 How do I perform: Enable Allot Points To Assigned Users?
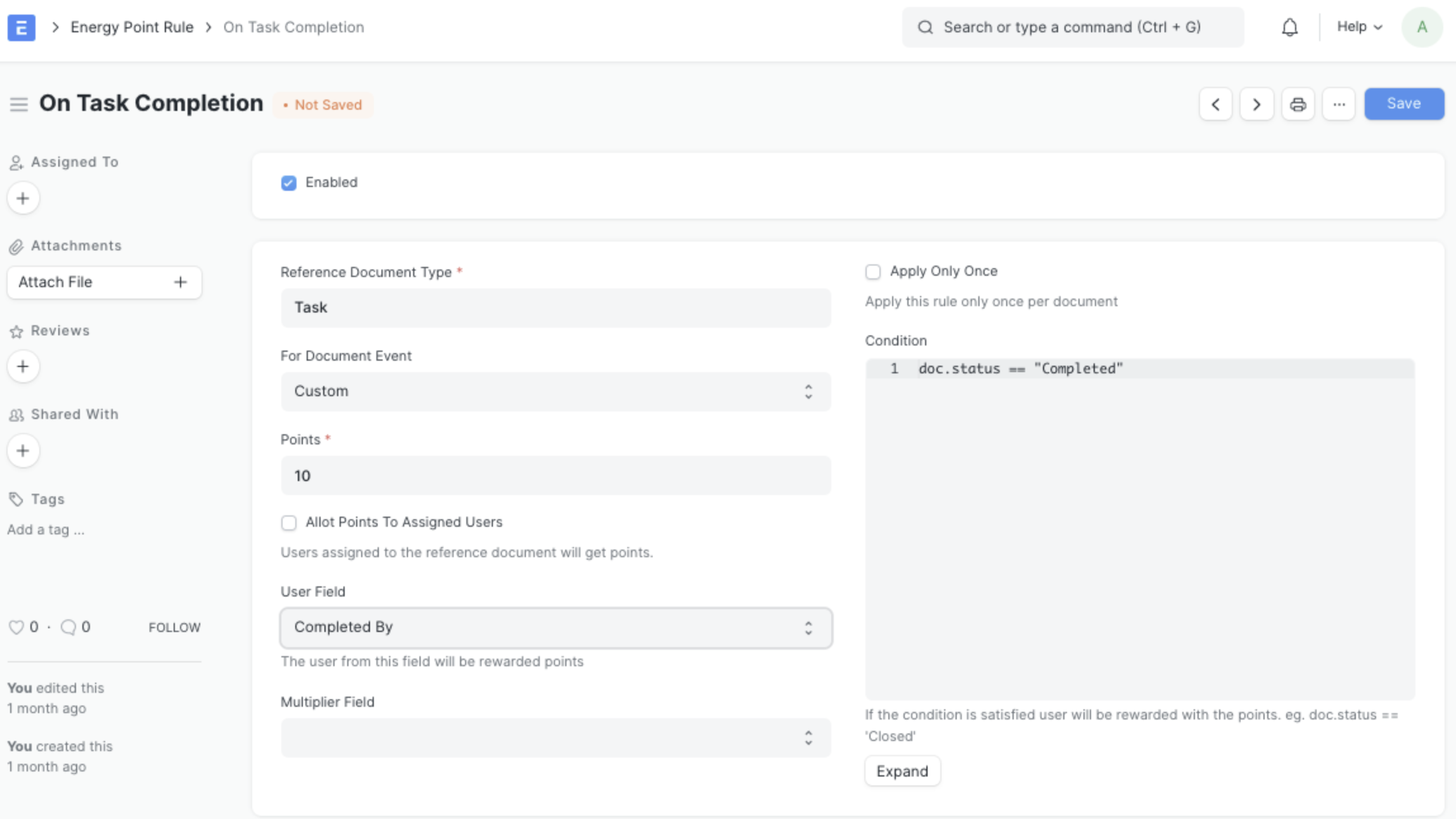pyautogui.click(x=289, y=523)
